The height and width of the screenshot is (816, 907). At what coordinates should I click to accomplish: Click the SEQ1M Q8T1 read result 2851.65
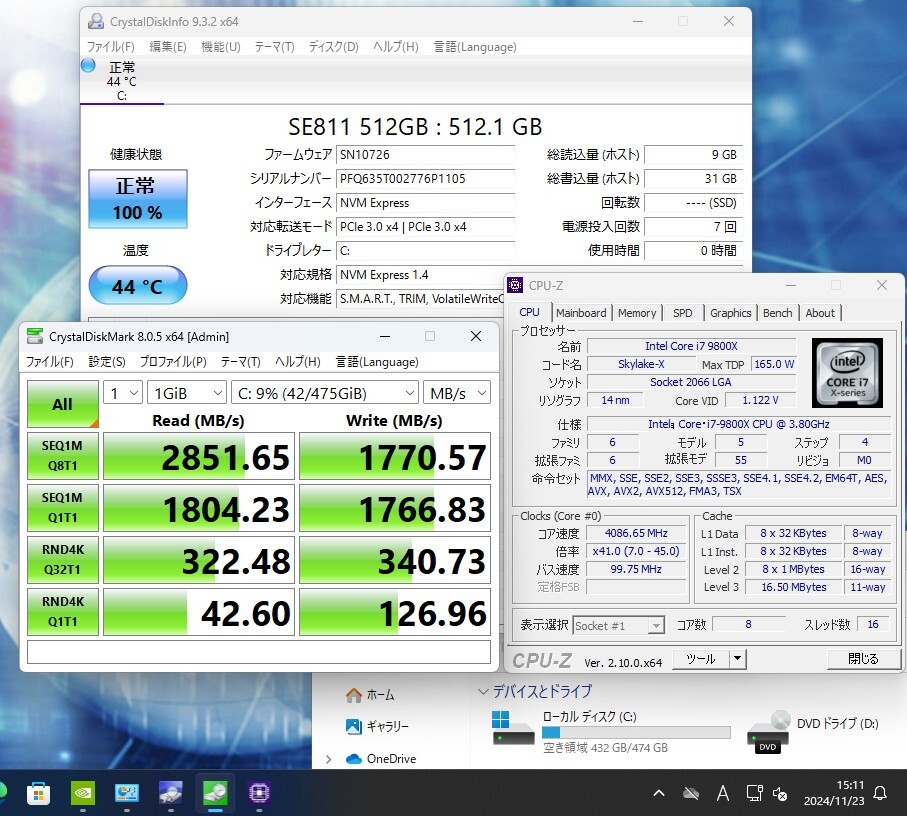coord(199,456)
